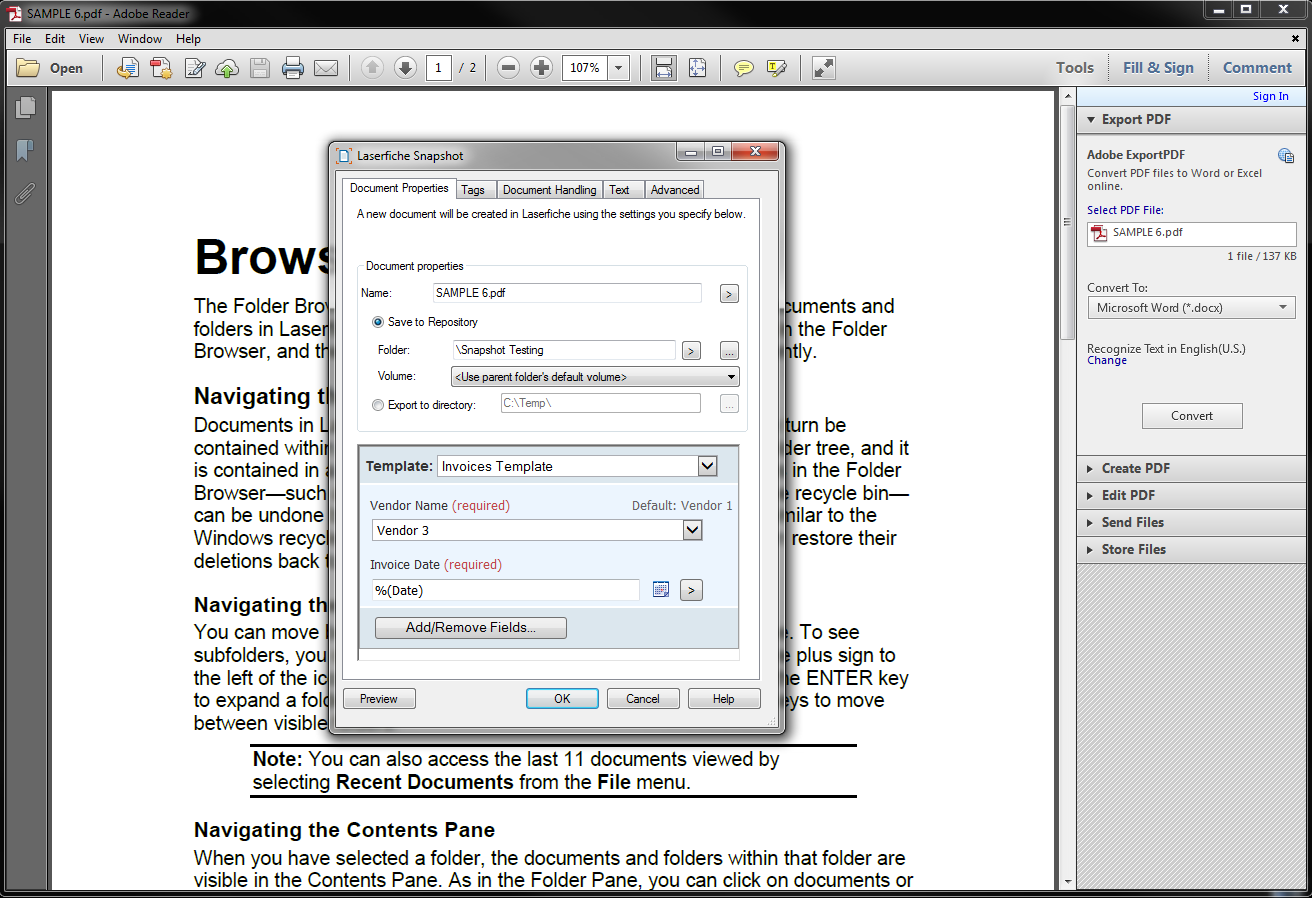Switch to read mode icon
1312x898 pixels.
click(823, 68)
